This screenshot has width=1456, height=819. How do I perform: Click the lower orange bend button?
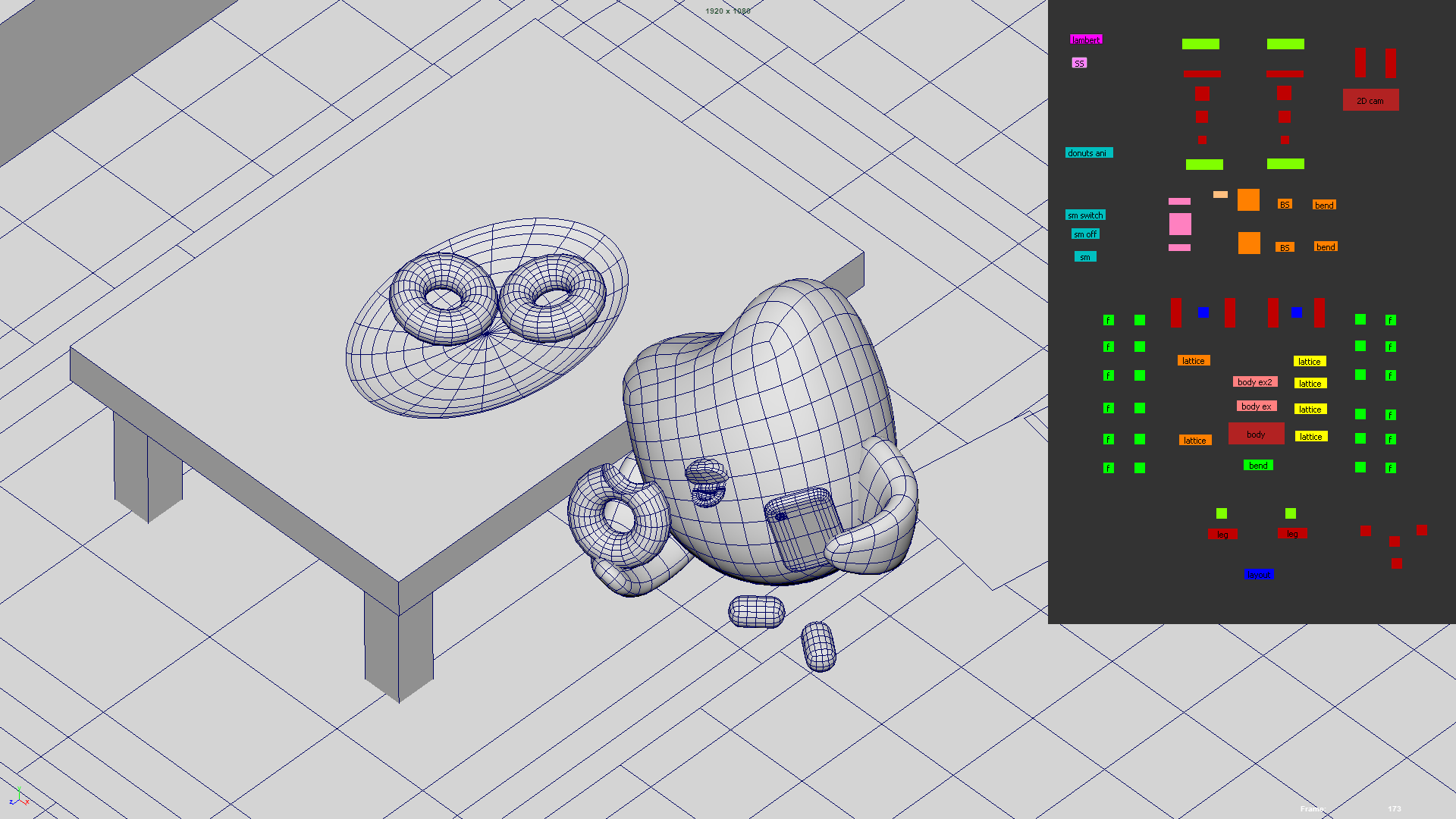pyautogui.click(x=1326, y=247)
